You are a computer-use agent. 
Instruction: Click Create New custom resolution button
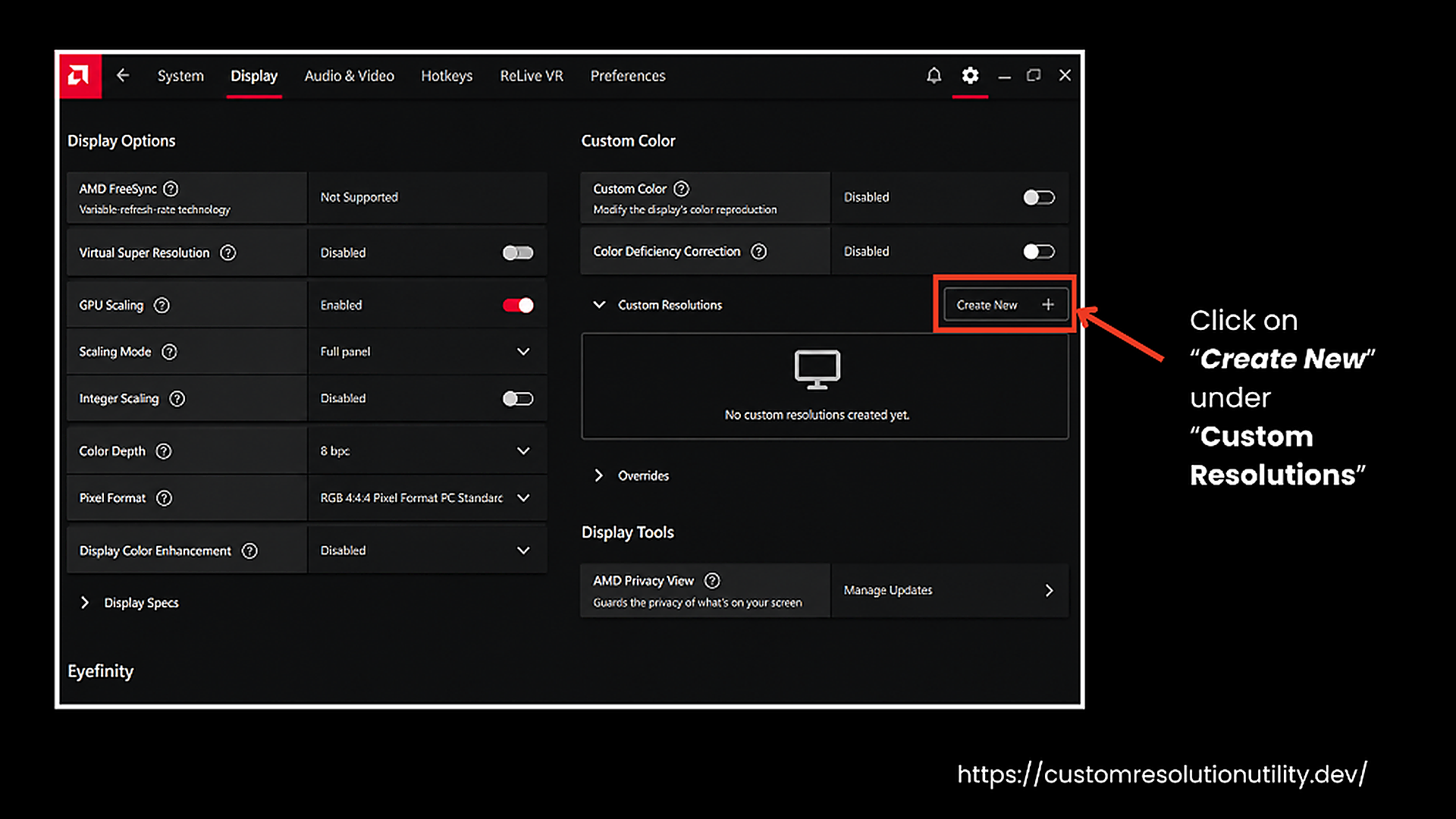coord(1006,305)
